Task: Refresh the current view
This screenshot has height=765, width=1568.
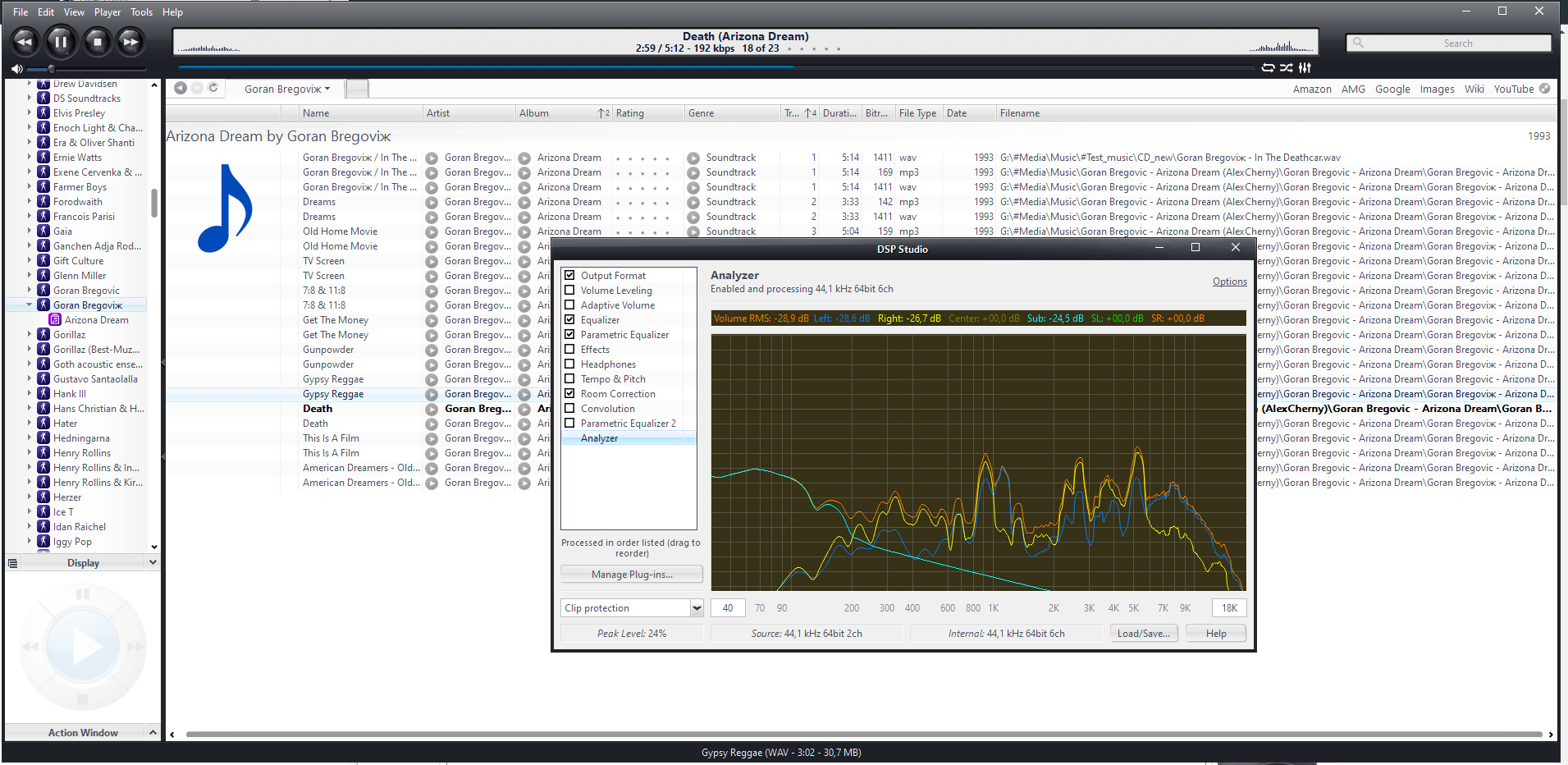Action: coord(213,88)
